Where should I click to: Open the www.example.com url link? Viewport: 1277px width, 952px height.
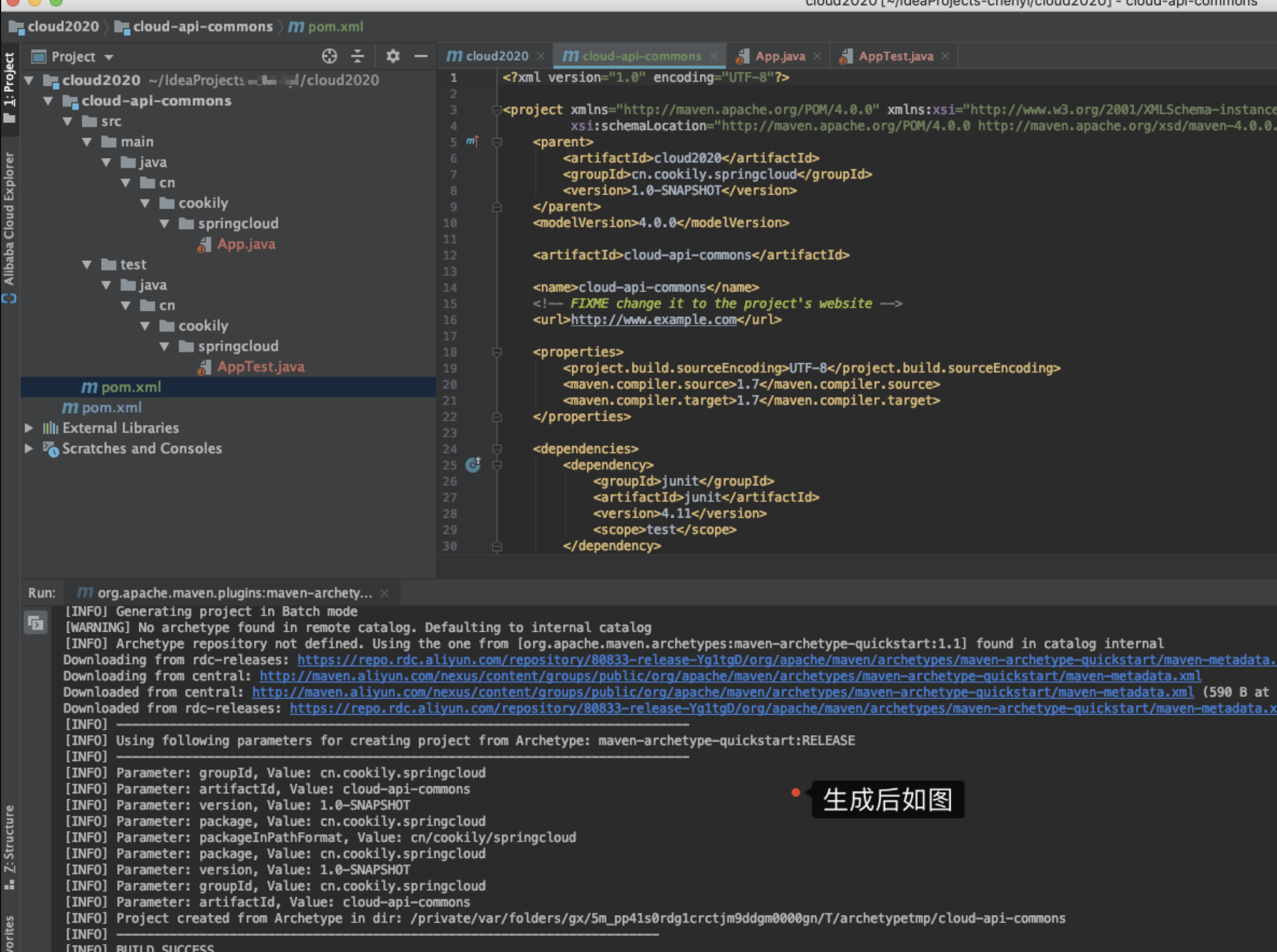(x=654, y=320)
